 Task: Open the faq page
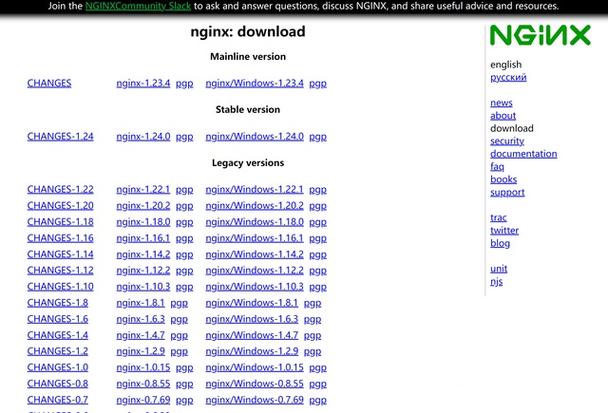497,167
